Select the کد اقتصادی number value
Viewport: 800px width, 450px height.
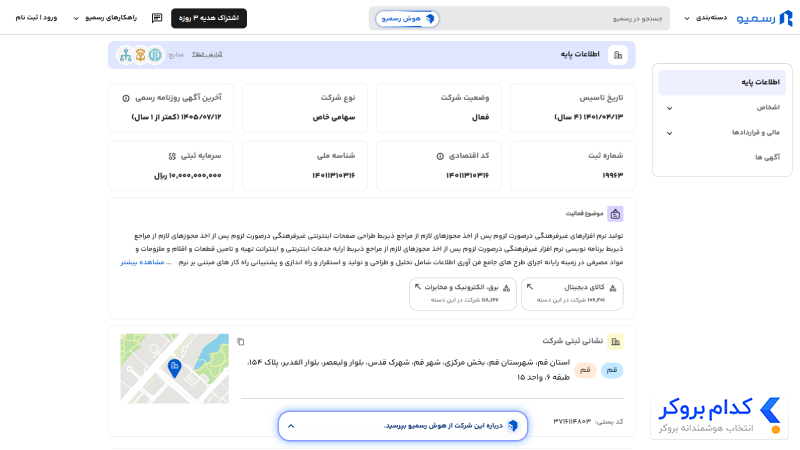tap(468, 175)
